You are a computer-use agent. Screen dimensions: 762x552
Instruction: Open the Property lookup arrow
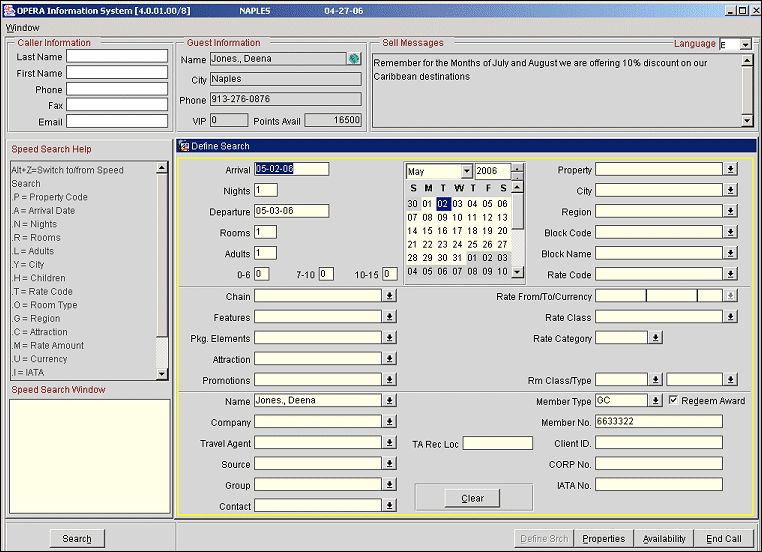730,170
